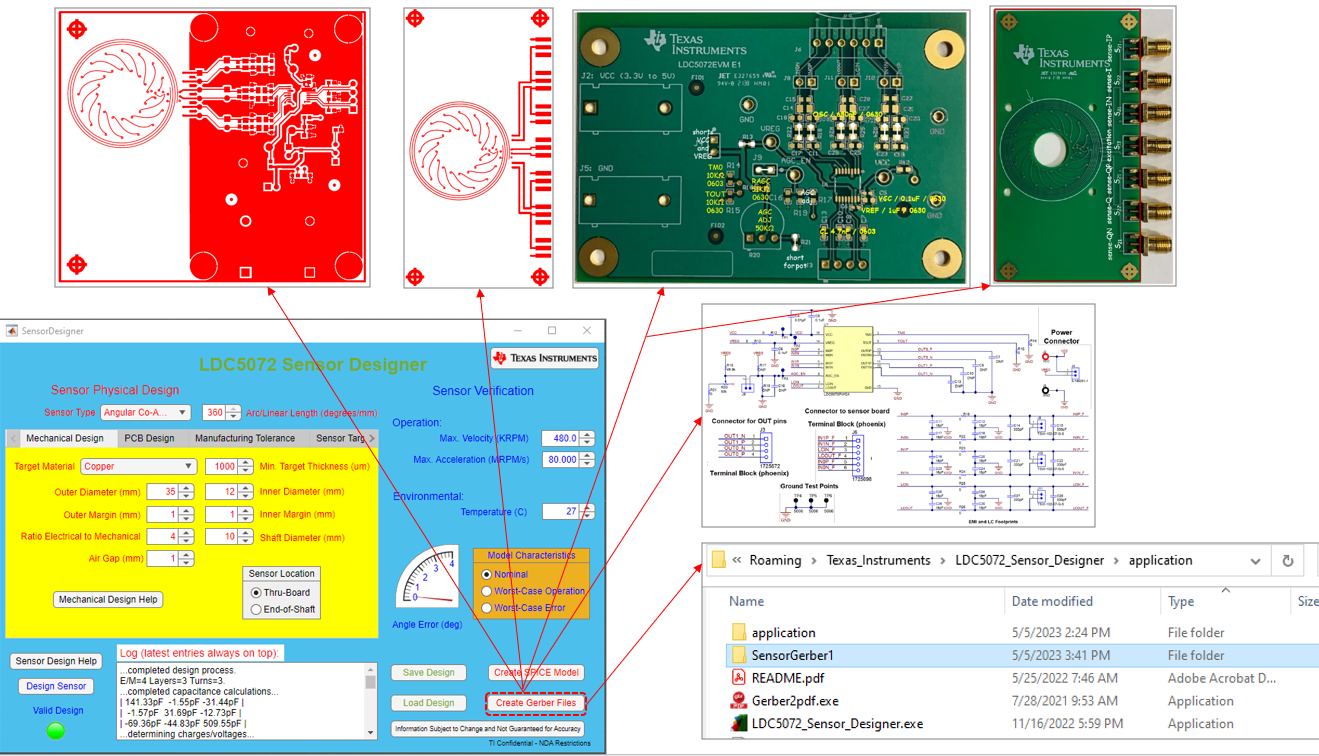Screen dimensions: 1319x756
Task: Click the Texas Instruments logo in Sensor Designer
Action: tap(545, 358)
